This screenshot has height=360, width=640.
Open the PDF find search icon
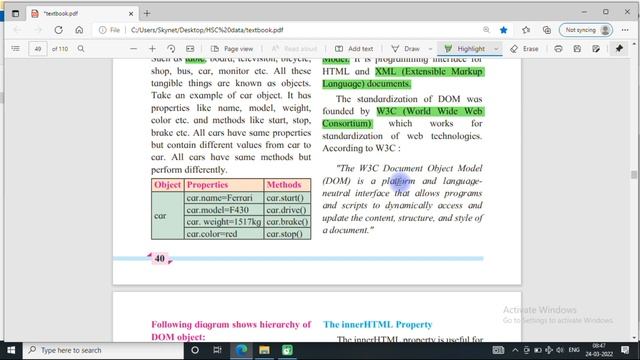pos(81,49)
